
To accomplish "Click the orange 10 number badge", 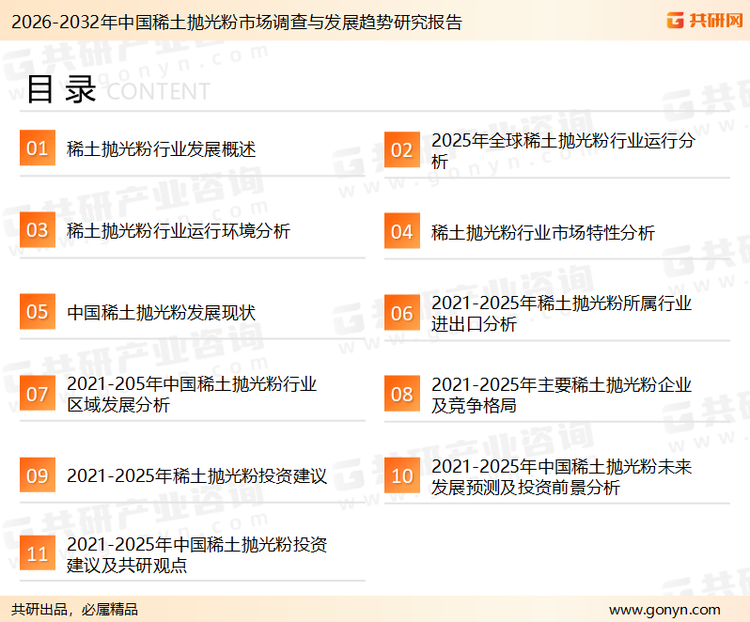I will pos(402,476).
